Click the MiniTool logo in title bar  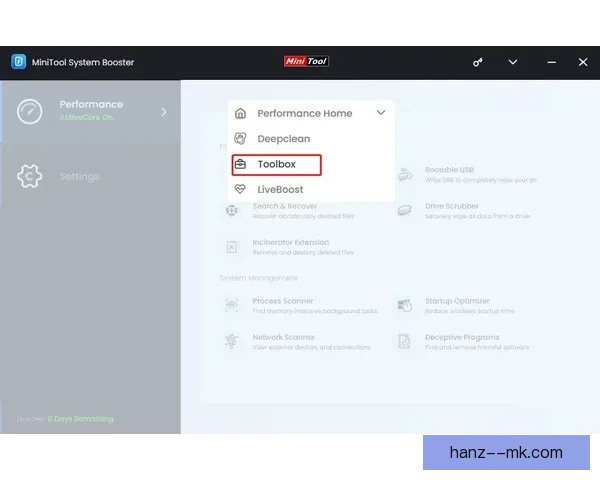point(306,61)
